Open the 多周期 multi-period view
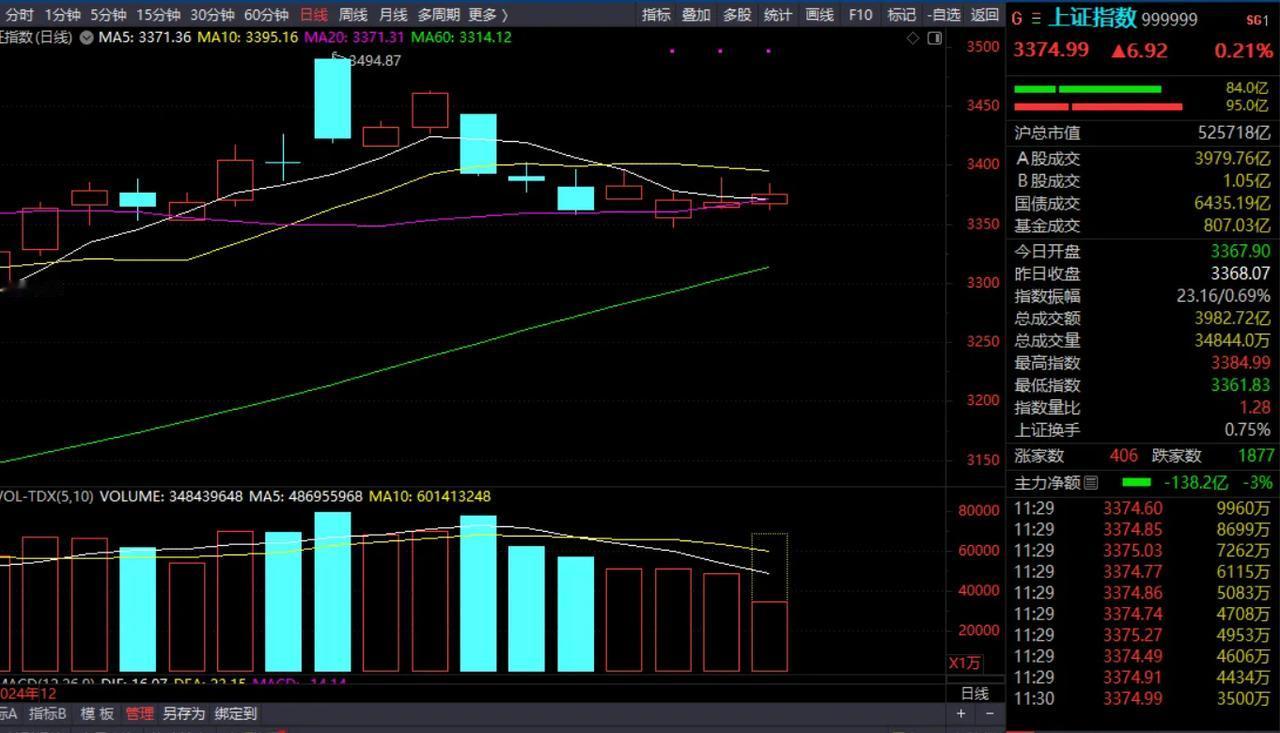Viewport: 1280px width, 733px height. [x=439, y=15]
